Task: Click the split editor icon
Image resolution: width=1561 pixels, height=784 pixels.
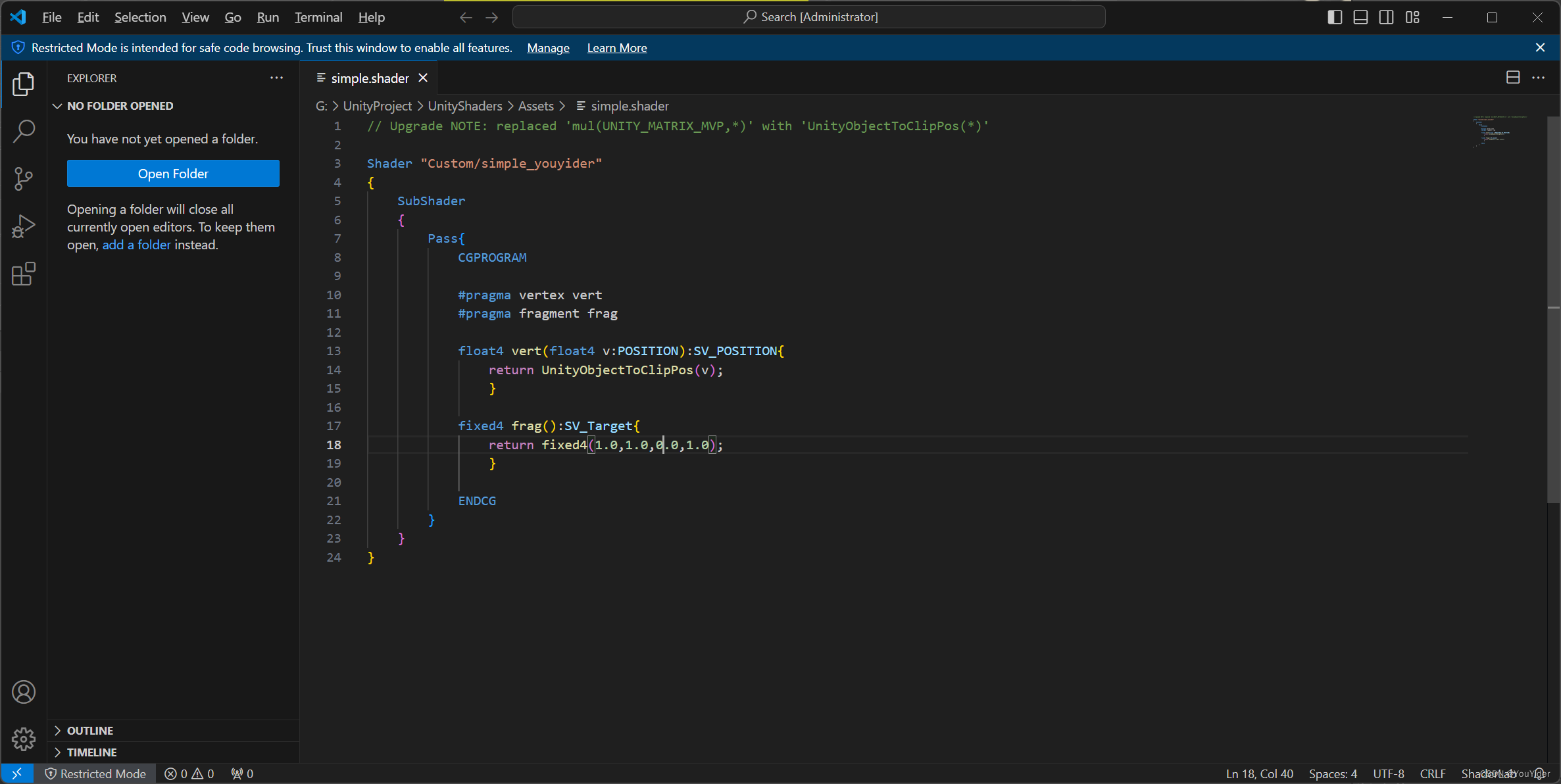Action: (1512, 78)
